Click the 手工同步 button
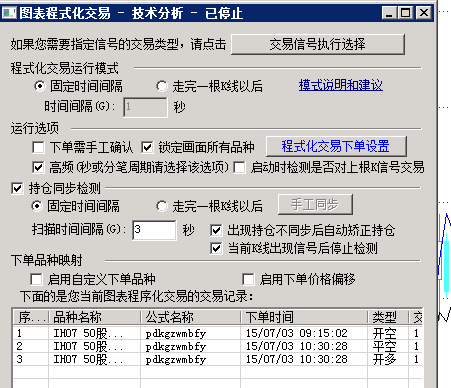 (x=315, y=204)
